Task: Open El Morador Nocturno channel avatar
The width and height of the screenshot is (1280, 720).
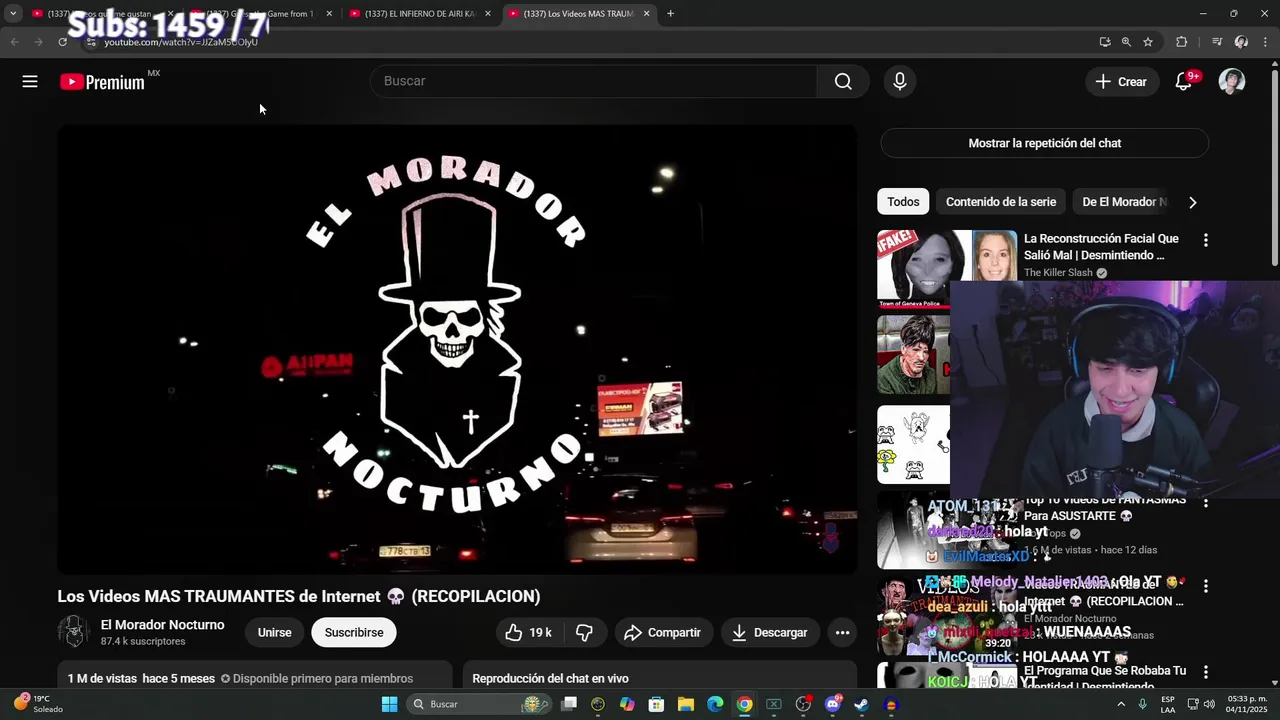Action: click(73, 632)
